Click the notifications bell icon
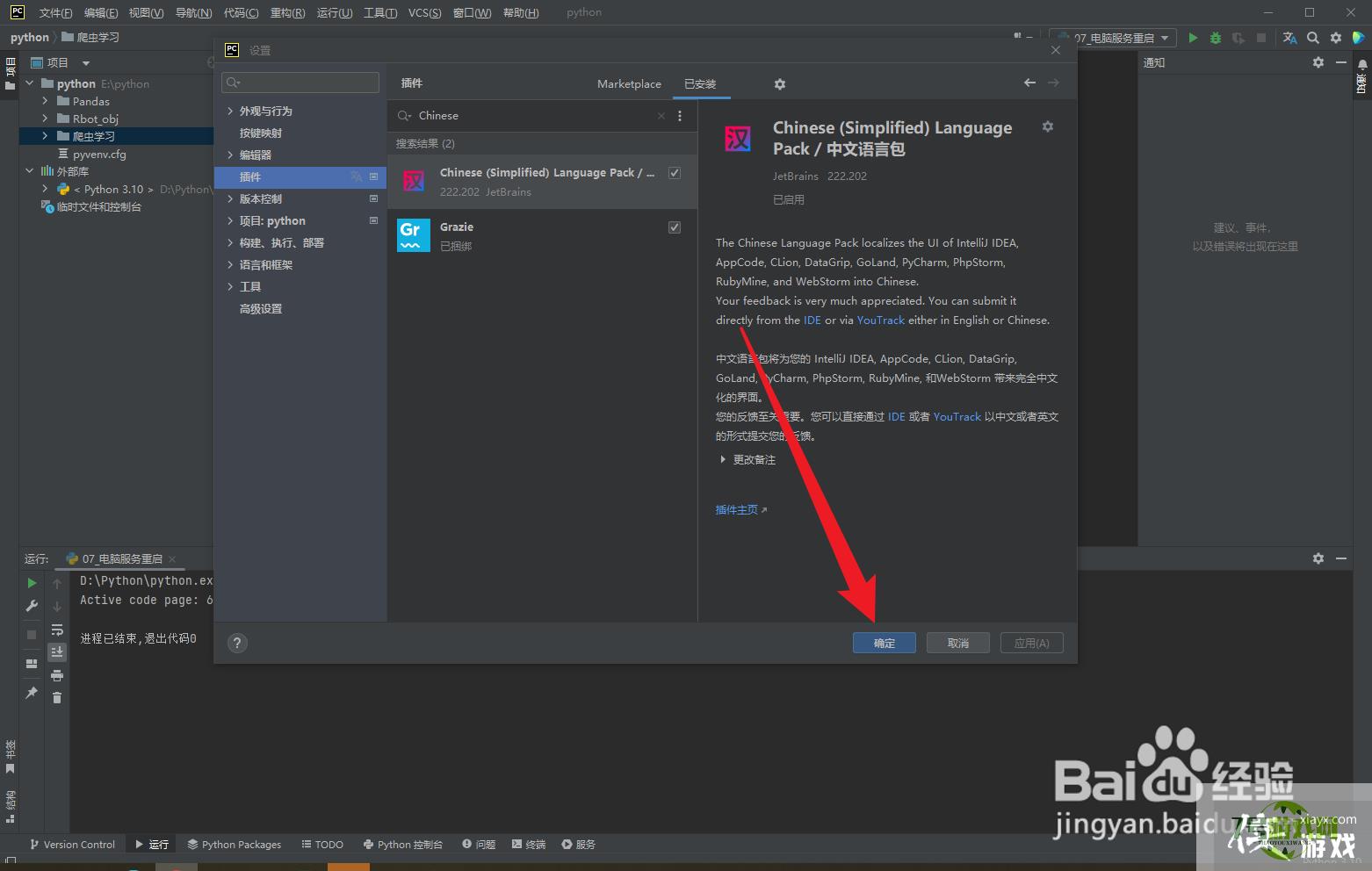Screen dimensions: 1372x871 (1362, 64)
